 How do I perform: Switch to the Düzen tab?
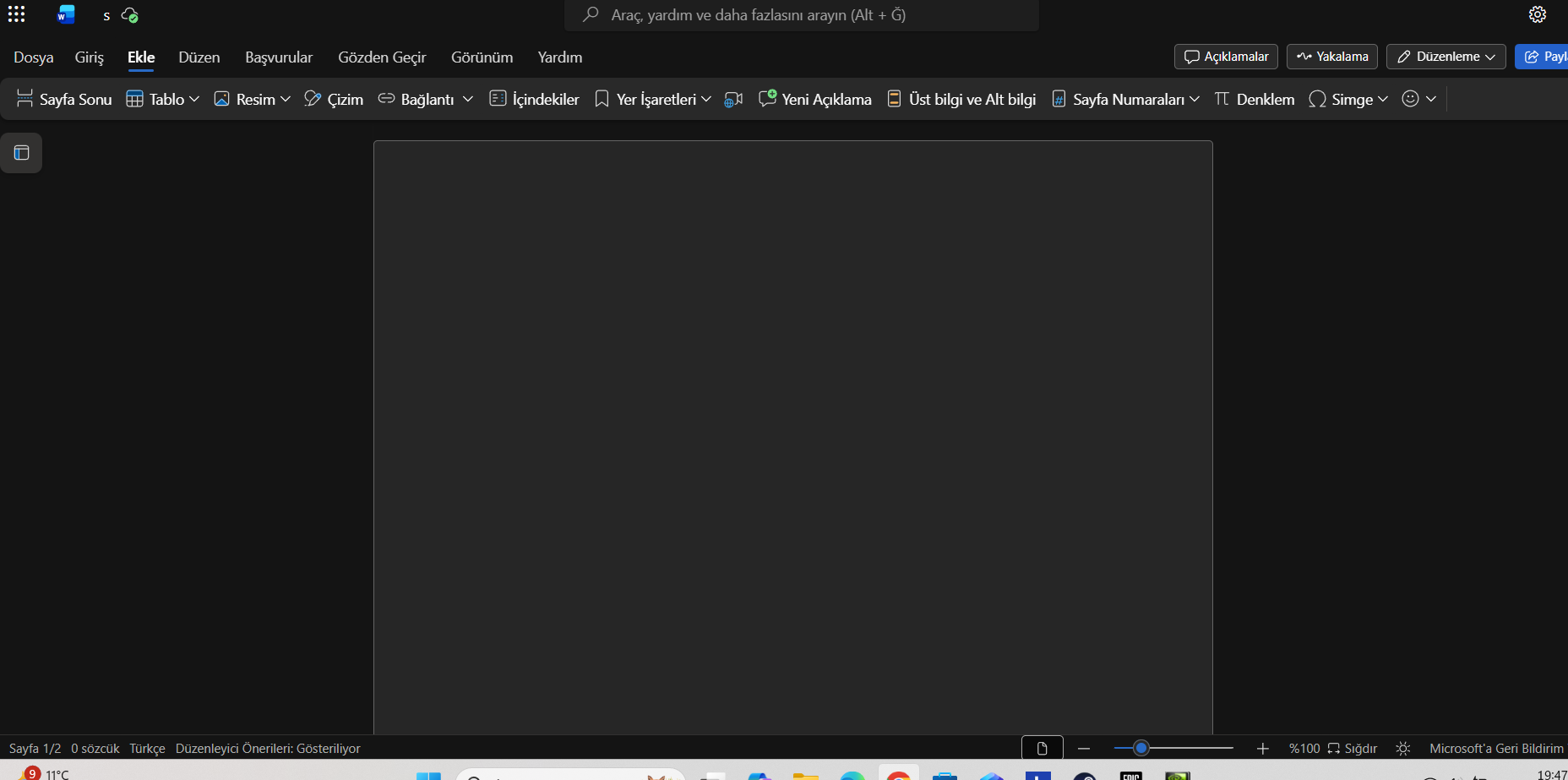[199, 57]
